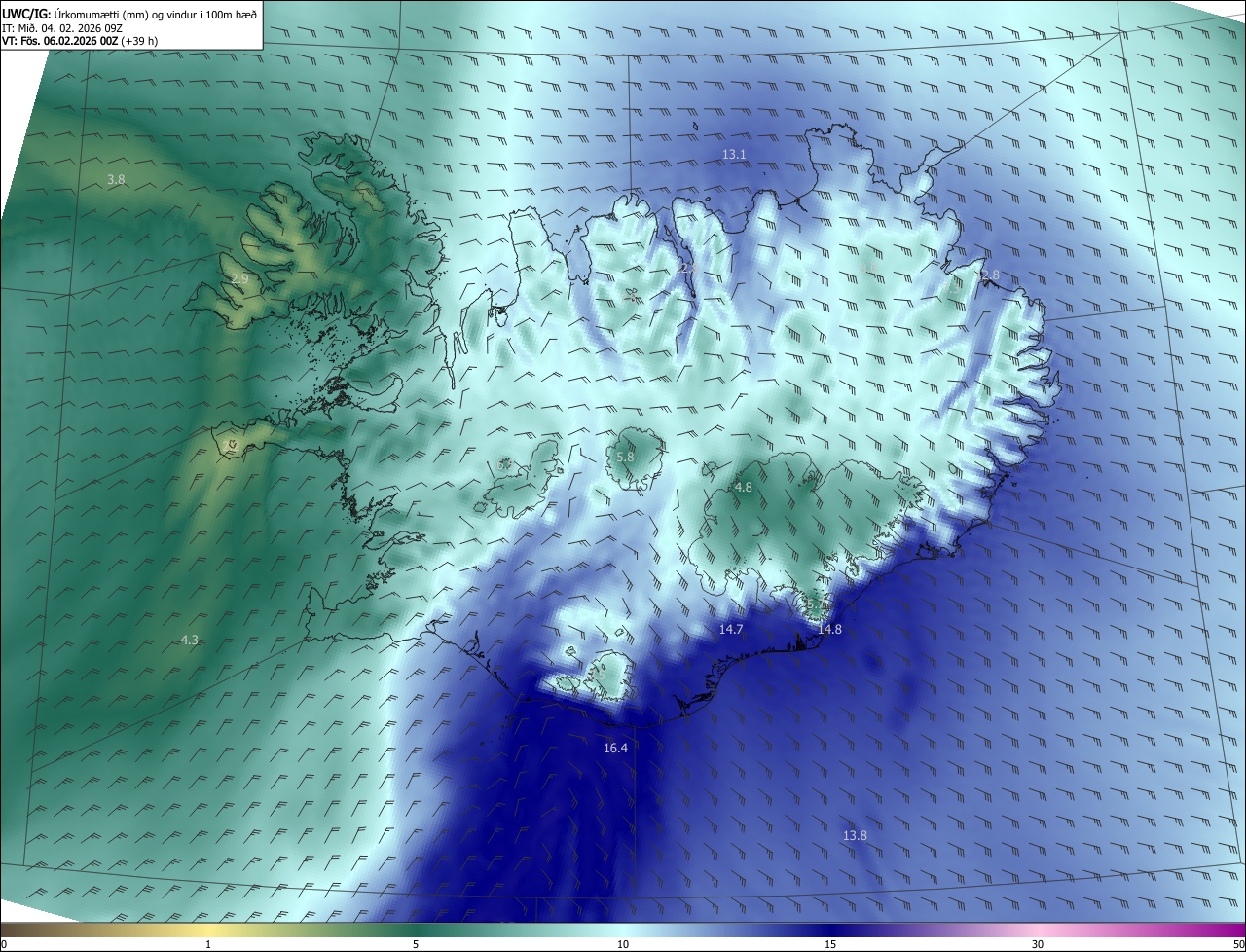
Task: Click the 2.9 value label in the Westfjords
Action: tap(240, 279)
